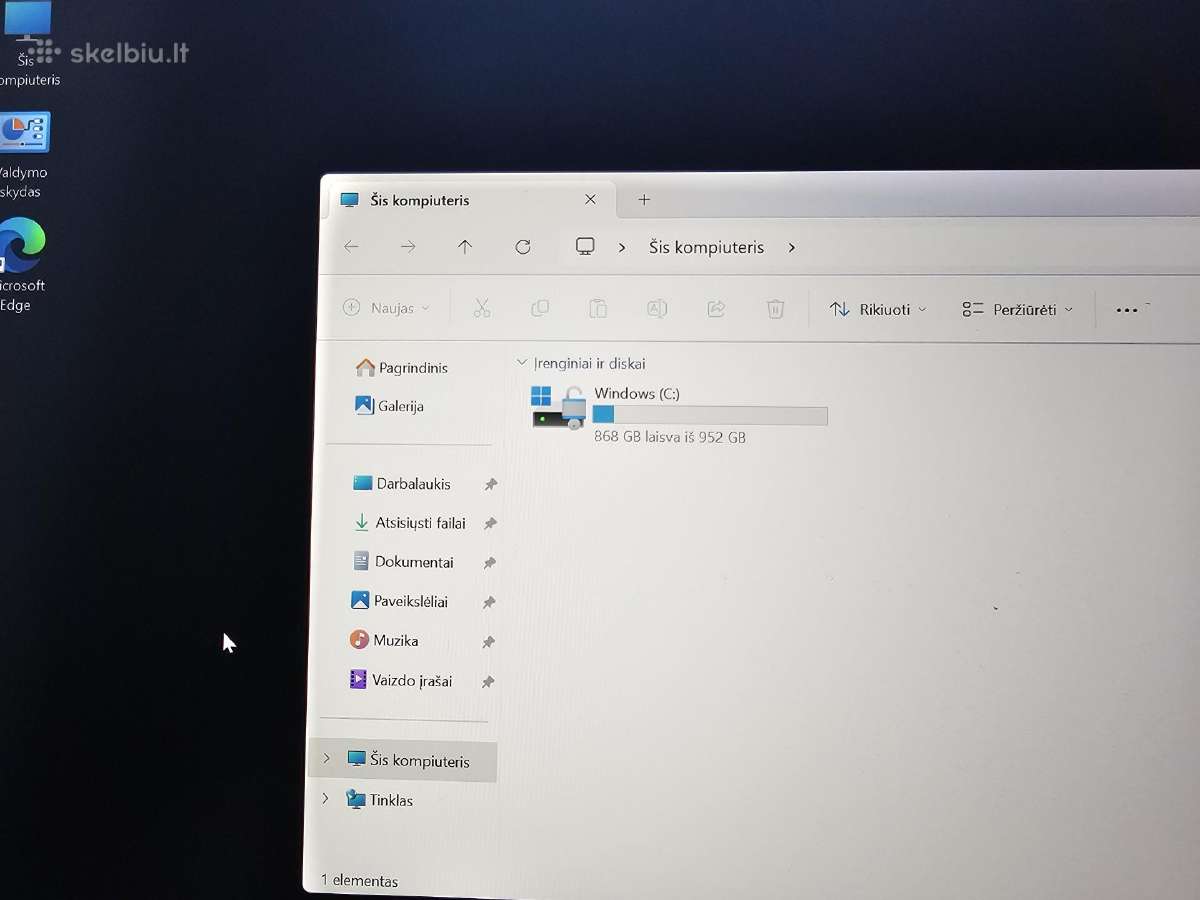Click the Windows (C:) storage usage bar

tap(710, 415)
